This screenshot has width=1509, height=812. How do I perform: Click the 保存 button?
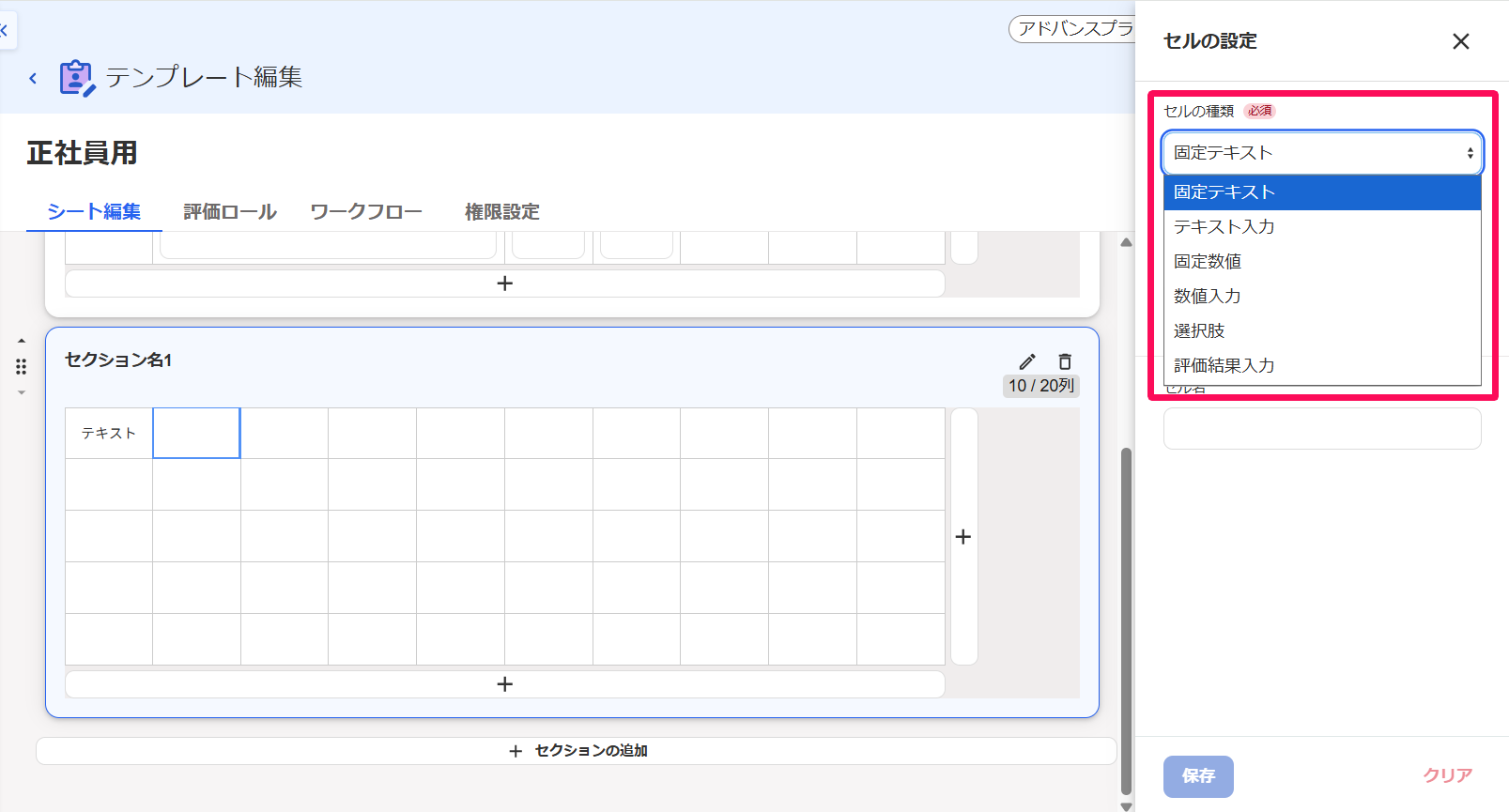click(1198, 776)
